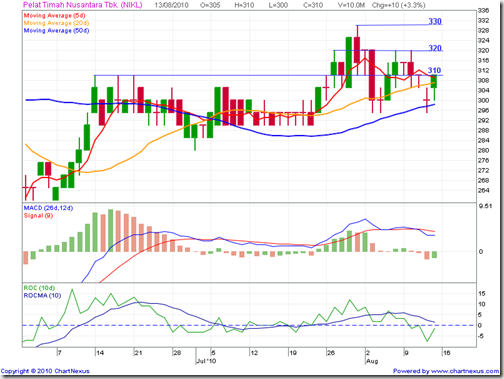Click the 26 date tick label
The height and width of the screenshot is (379, 504).
click(330, 353)
